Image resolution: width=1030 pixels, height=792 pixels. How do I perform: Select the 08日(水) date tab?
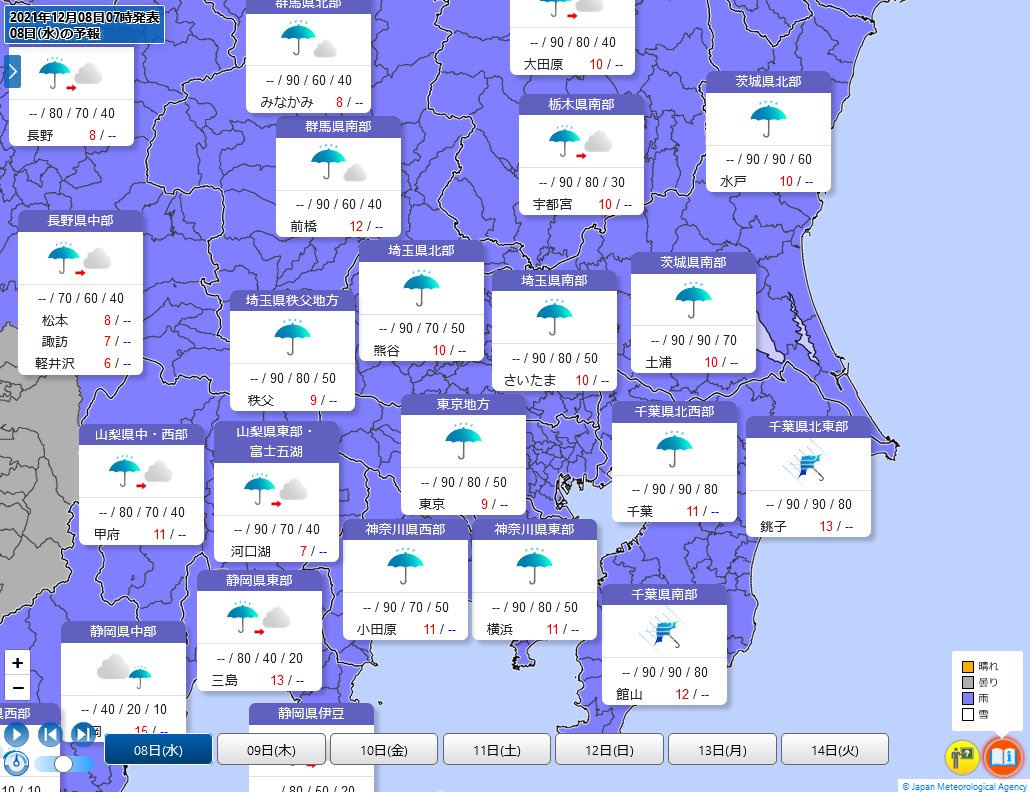pos(158,750)
